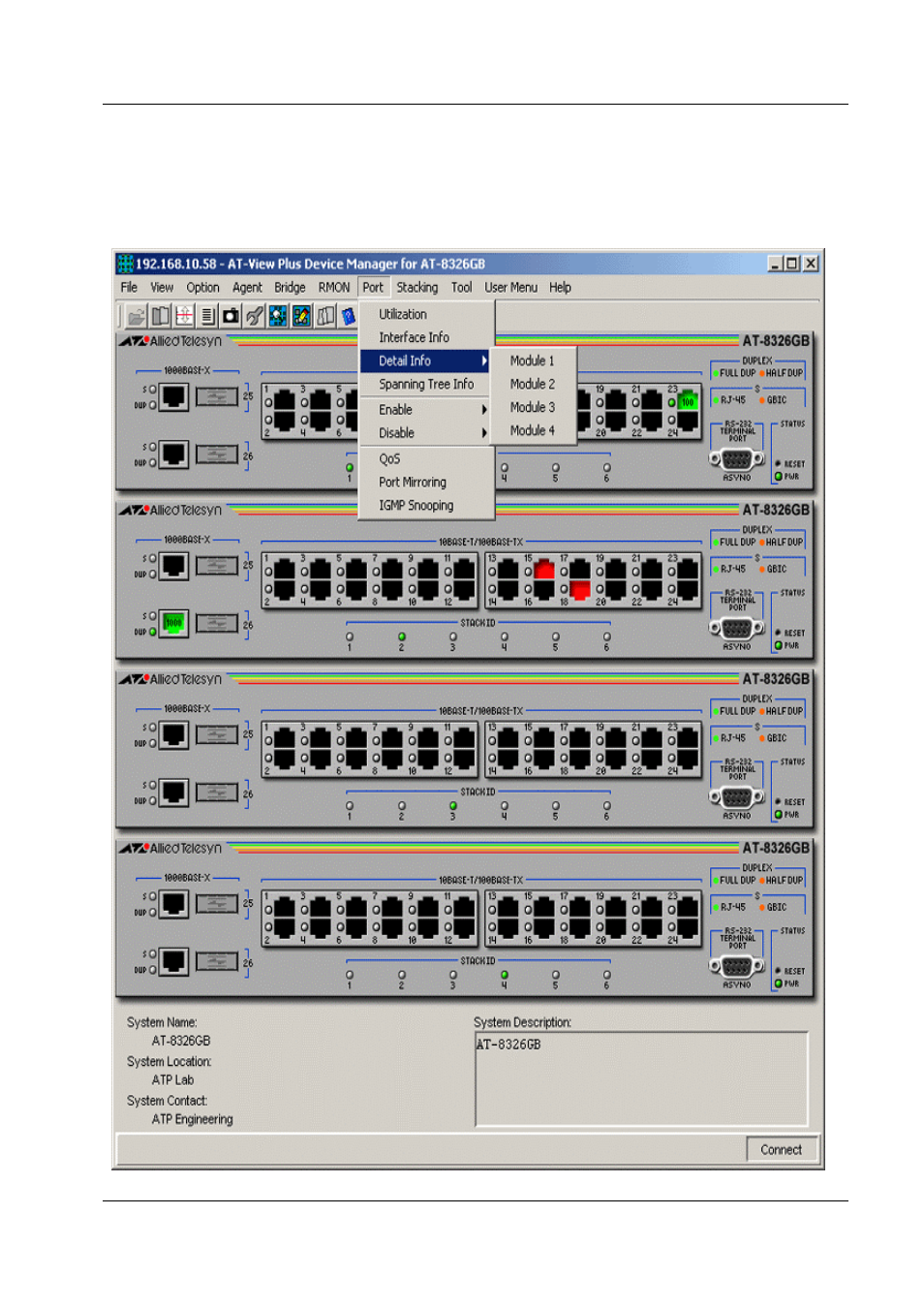Click the camera snapshot toolbar icon
Viewport: 924px width, 1308px height.
click(231, 316)
